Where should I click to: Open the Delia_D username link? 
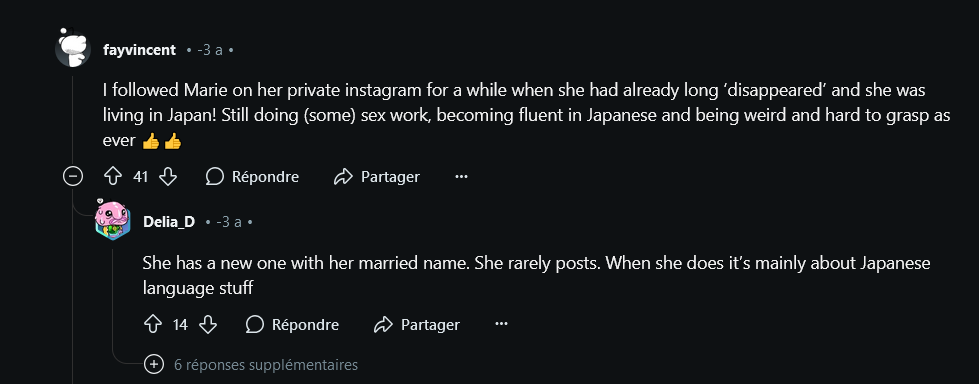(x=169, y=222)
